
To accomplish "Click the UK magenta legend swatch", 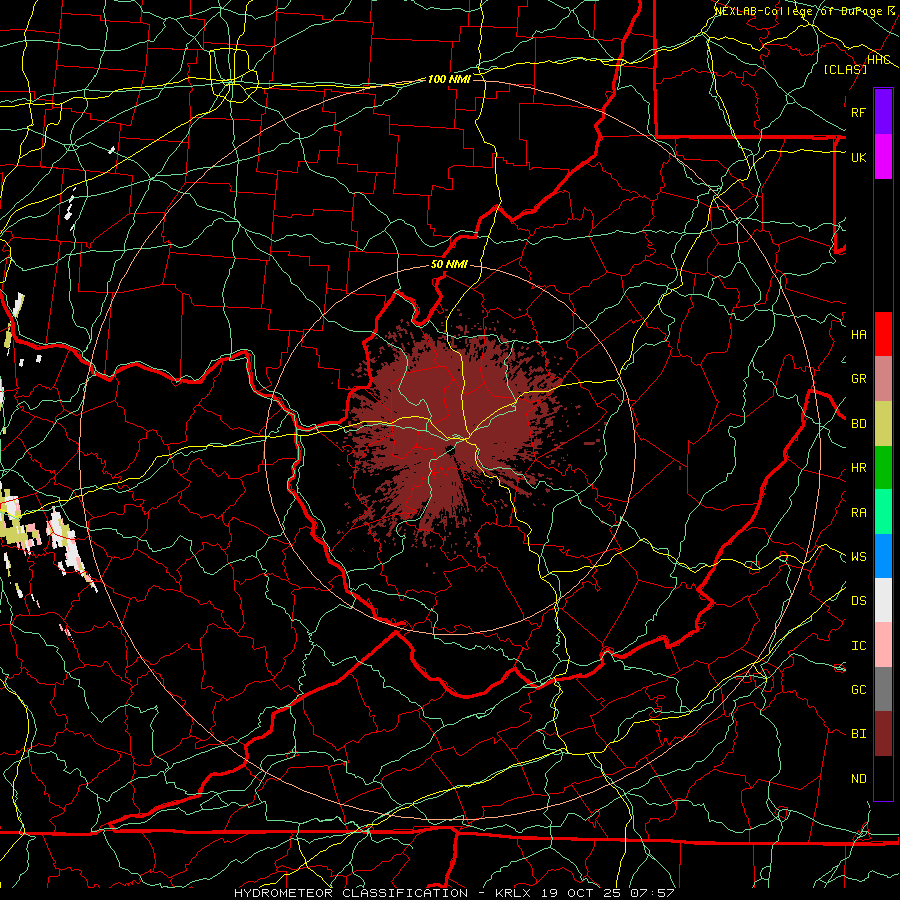I will click(x=883, y=157).
